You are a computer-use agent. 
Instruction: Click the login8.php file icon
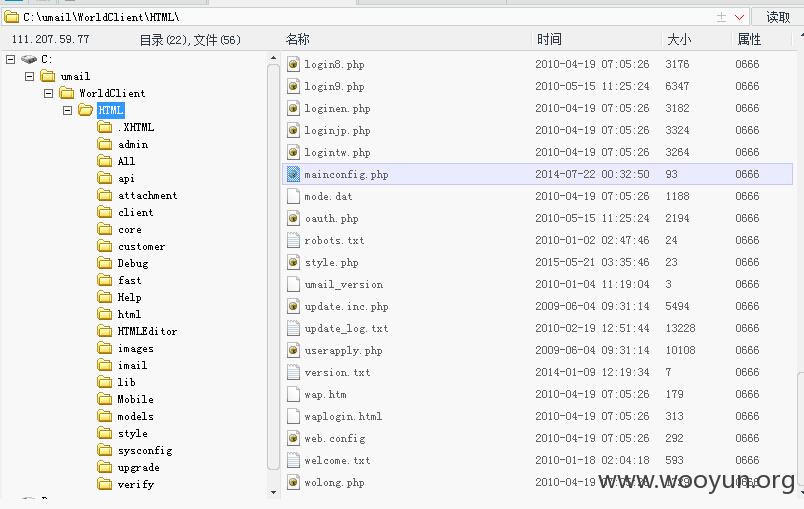[x=293, y=64]
